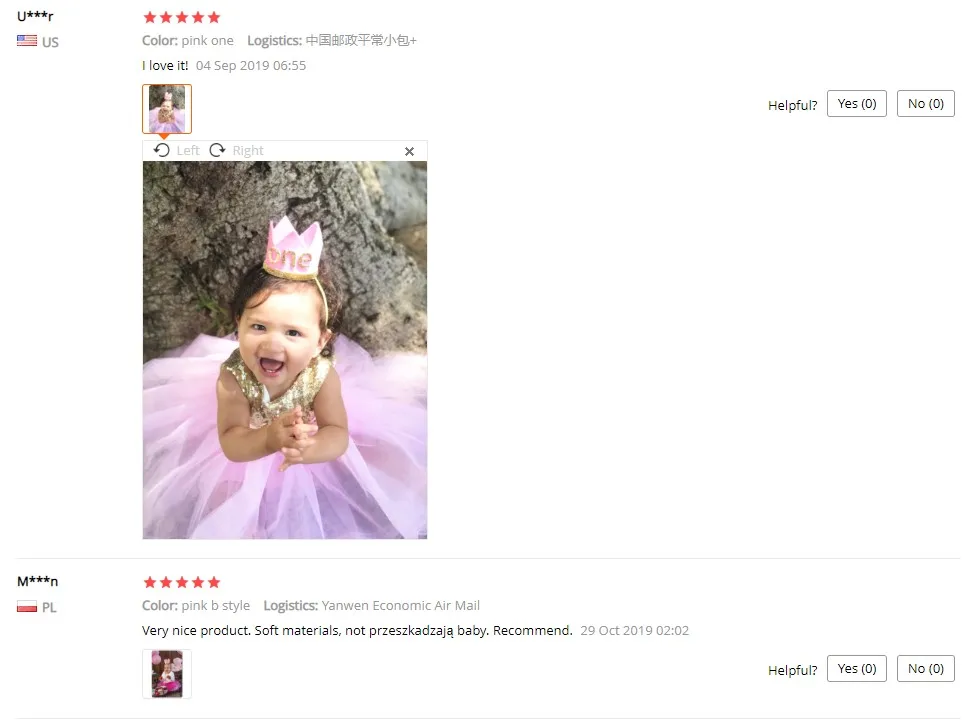Screen dimensions: 976x722
Task: Click the Left rotate label
Action: (x=188, y=151)
